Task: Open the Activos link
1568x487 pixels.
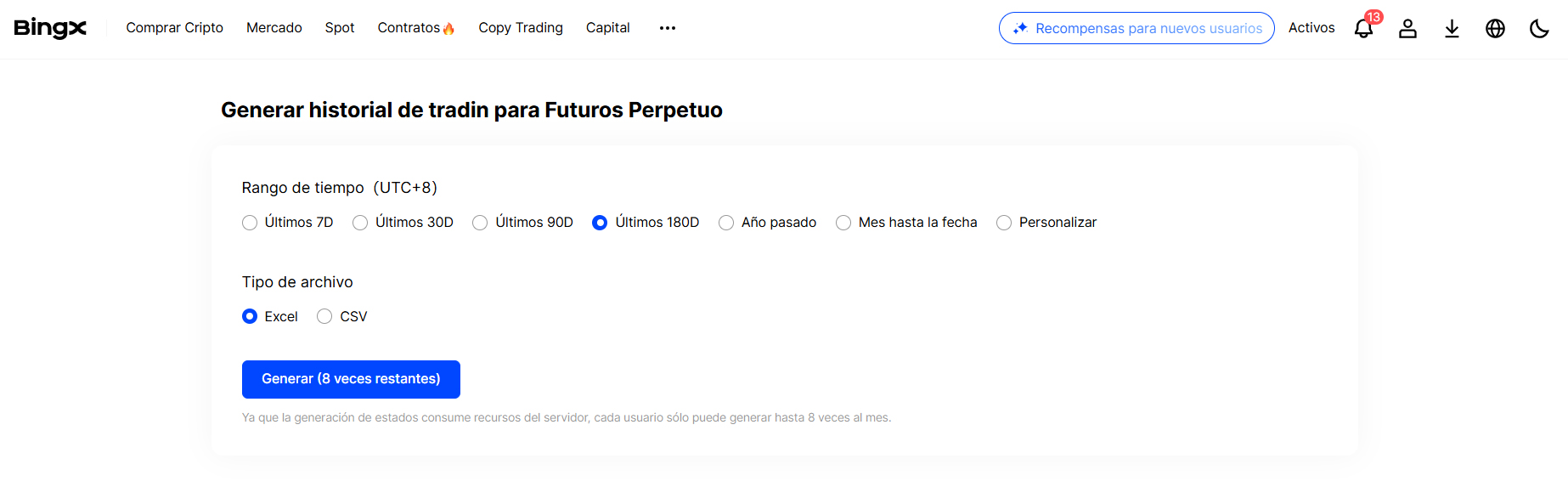Action: [1311, 28]
